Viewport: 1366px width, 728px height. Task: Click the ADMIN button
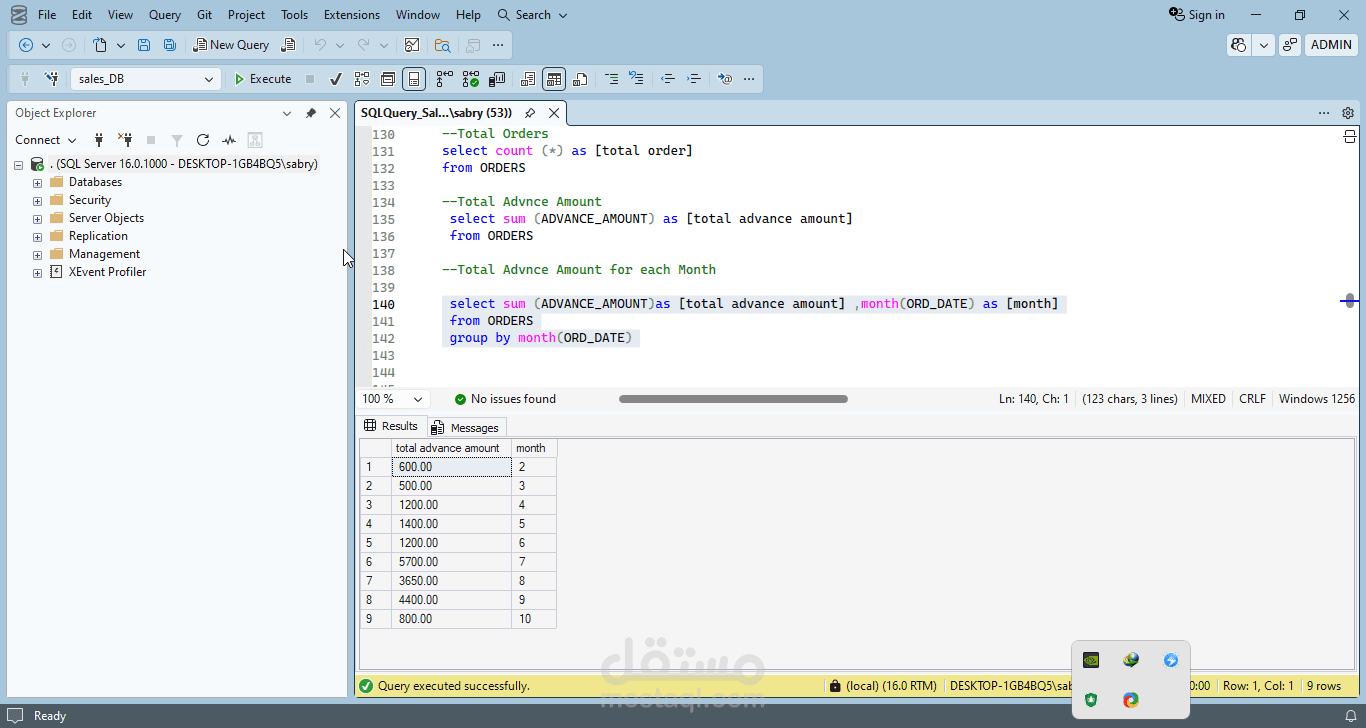pyautogui.click(x=1331, y=45)
